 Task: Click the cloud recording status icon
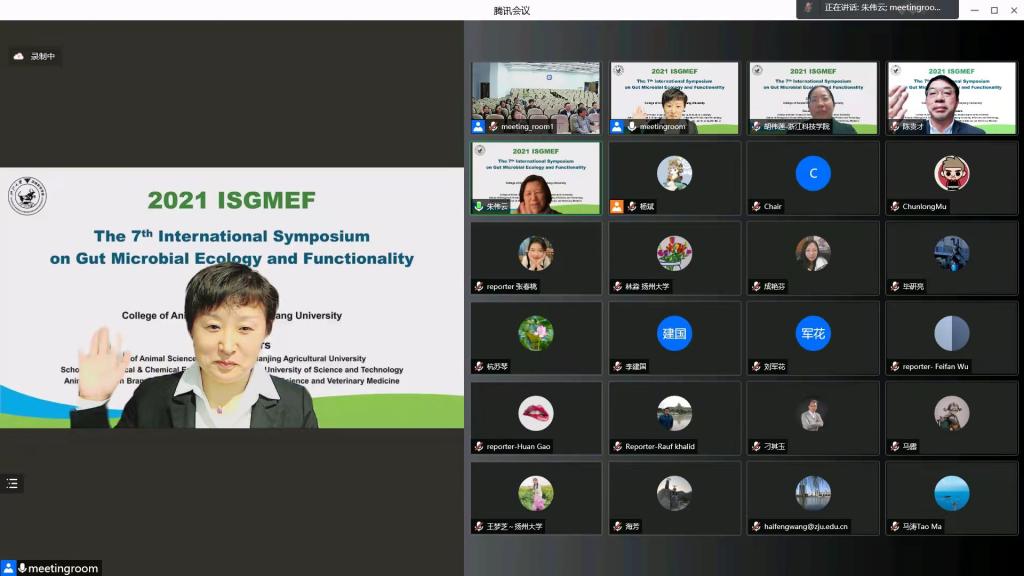coord(18,57)
